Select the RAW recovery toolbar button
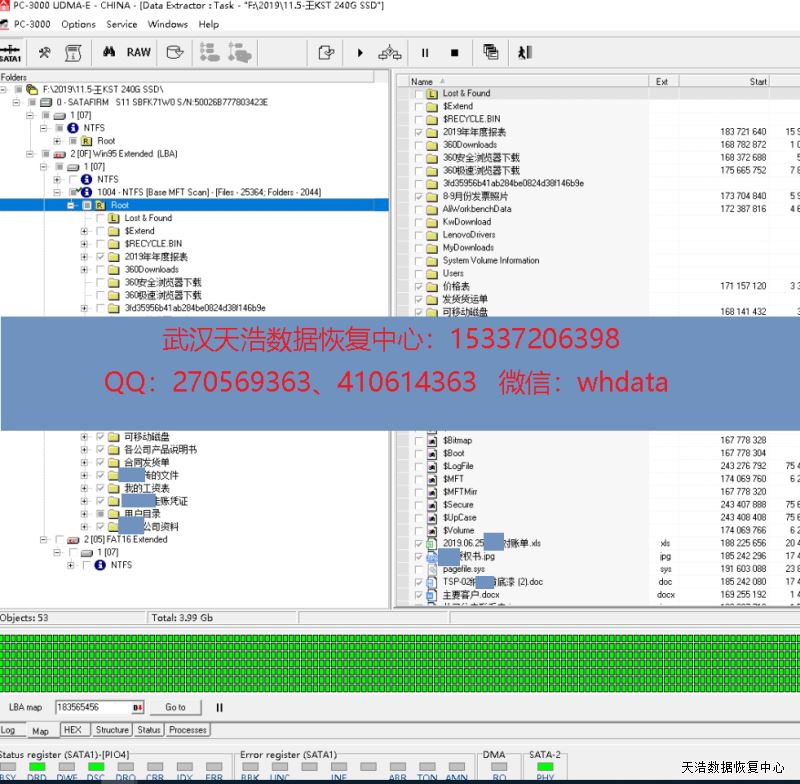This screenshot has width=800, height=784. coord(139,53)
